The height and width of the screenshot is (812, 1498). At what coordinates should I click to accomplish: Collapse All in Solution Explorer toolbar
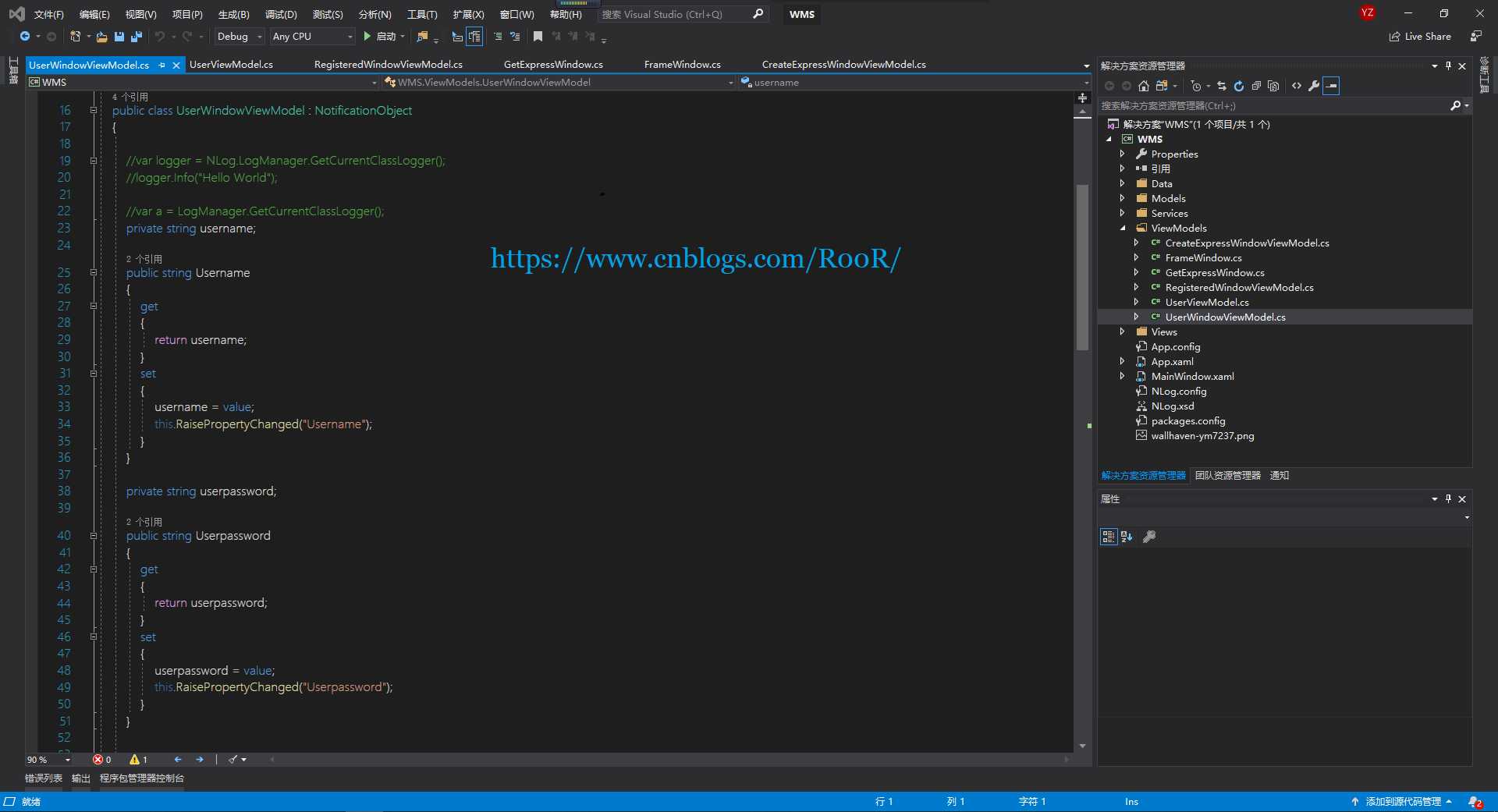pos(1256,86)
